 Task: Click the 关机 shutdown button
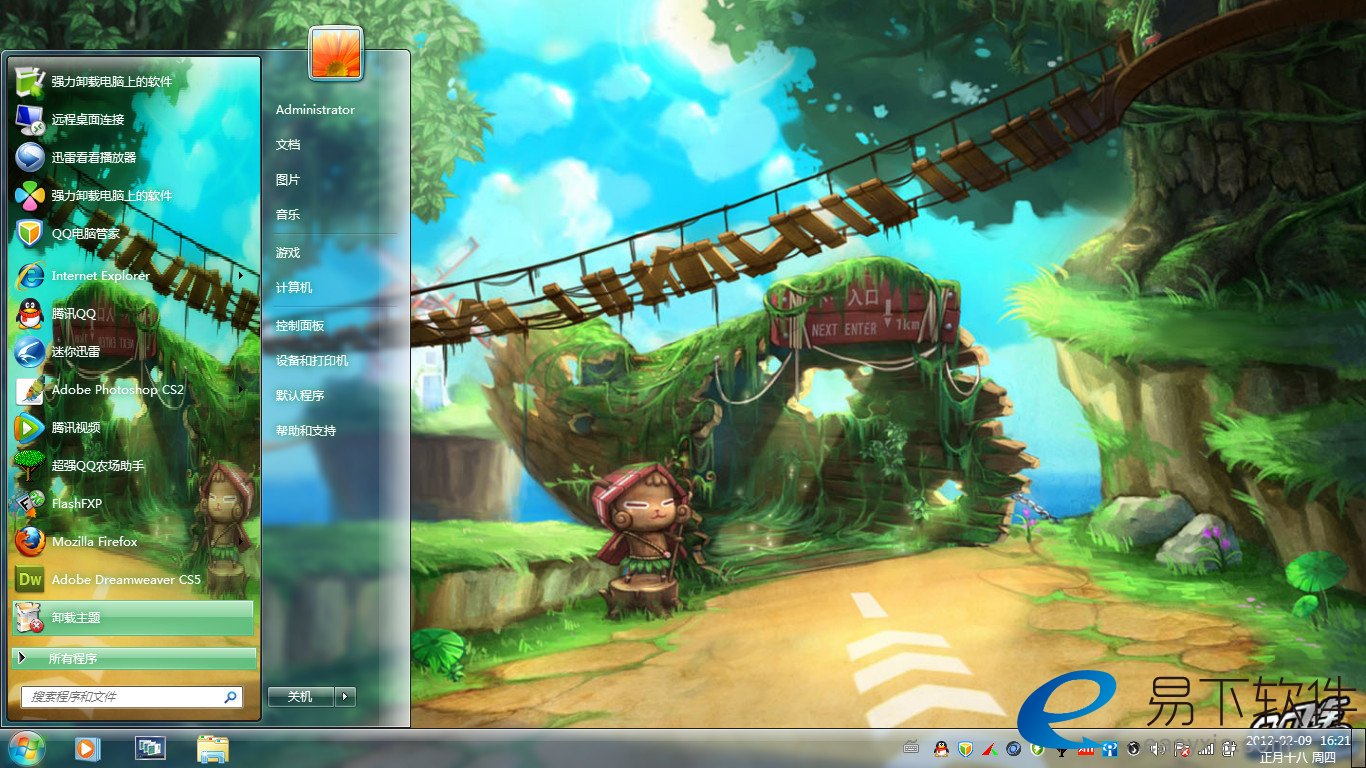(301, 697)
